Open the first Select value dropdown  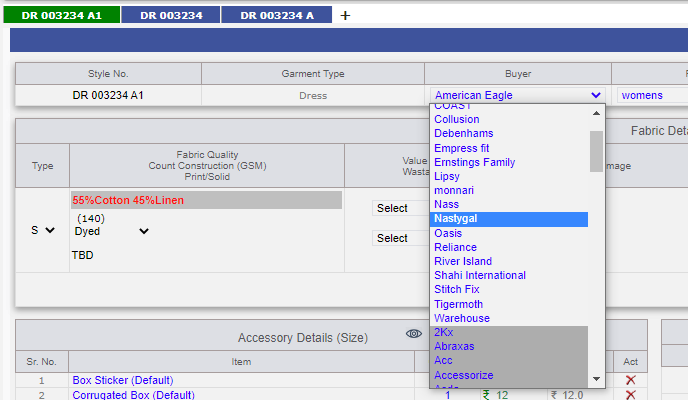pyautogui.click(x=401, y=208)
